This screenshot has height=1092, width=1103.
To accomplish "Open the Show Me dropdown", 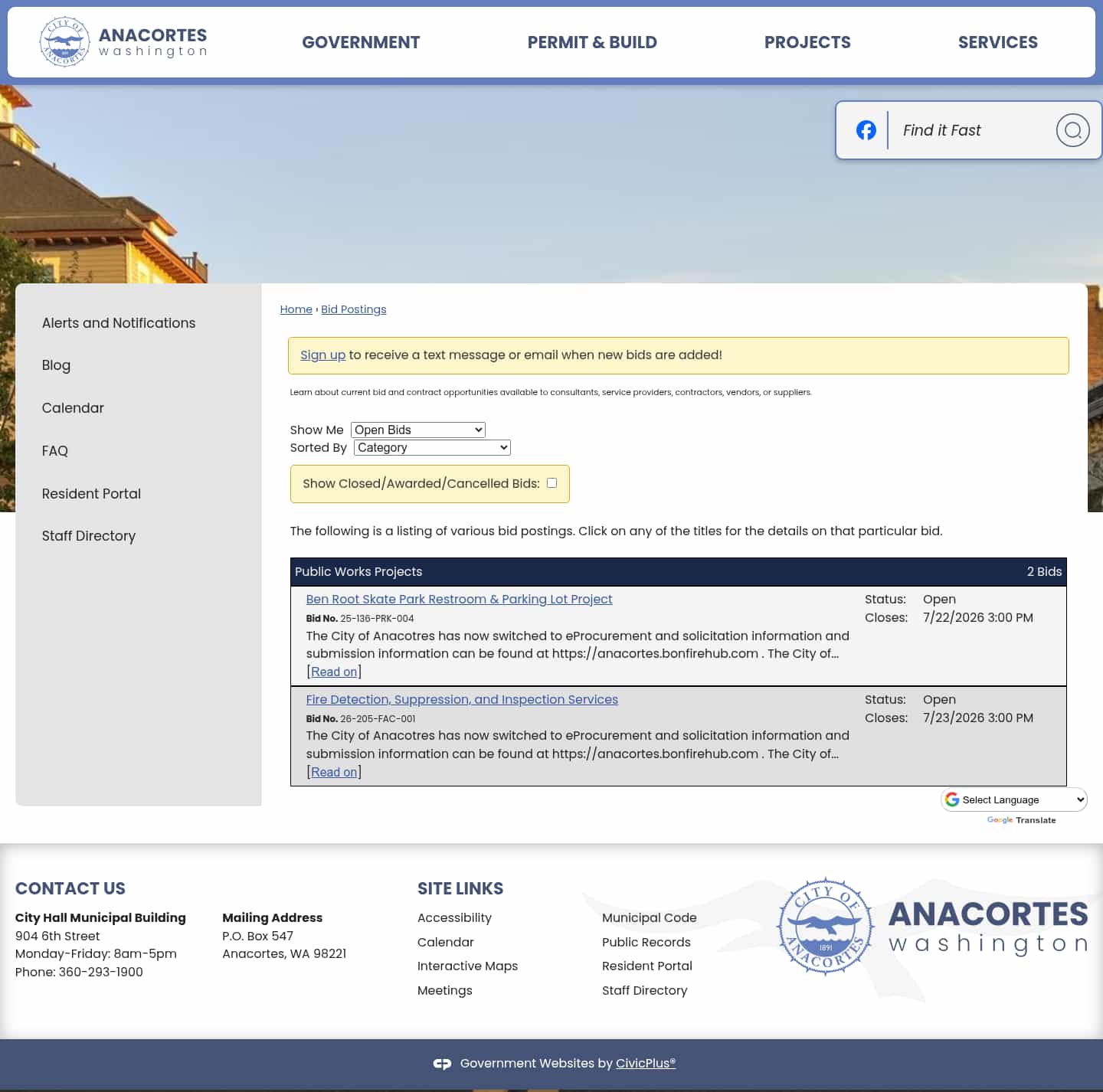I will coord(418,430).
